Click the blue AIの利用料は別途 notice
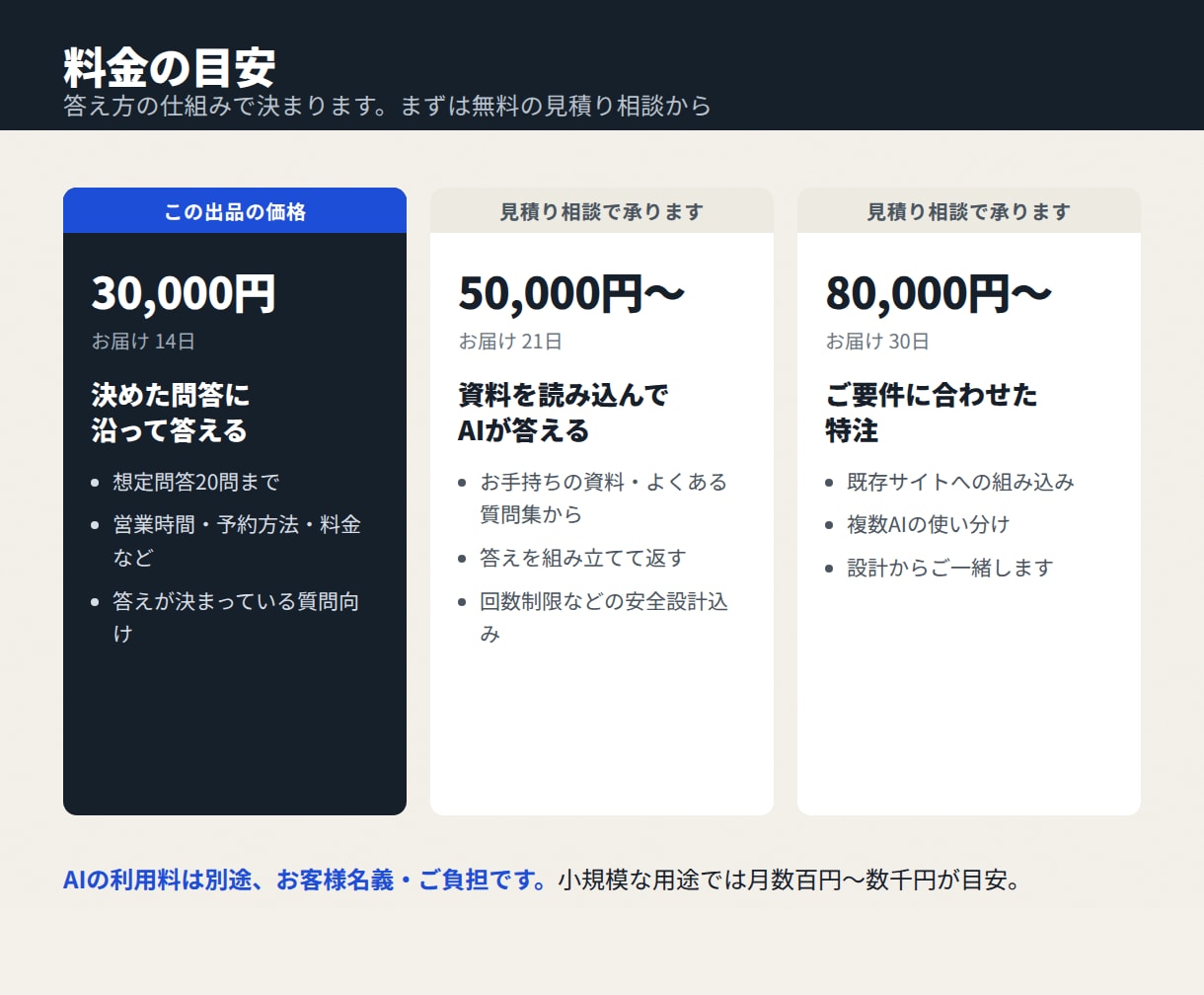The image size is (1204, 995). [x=305, y=880]
